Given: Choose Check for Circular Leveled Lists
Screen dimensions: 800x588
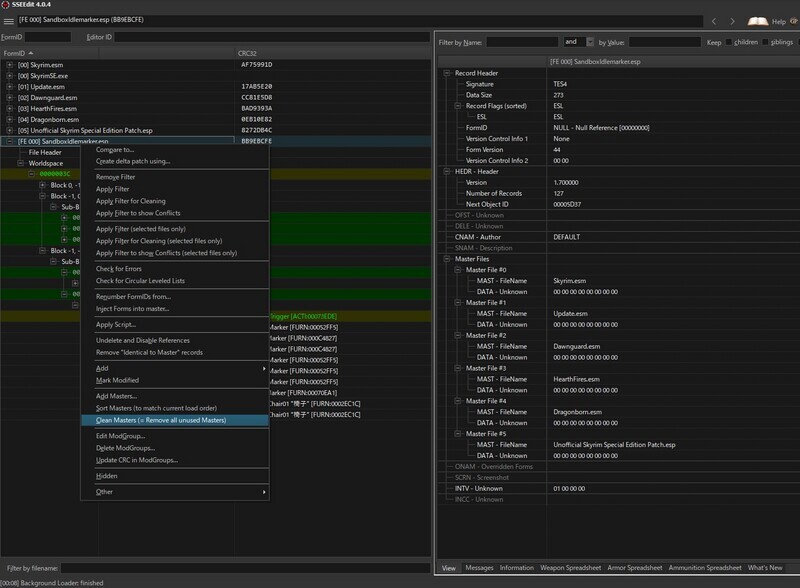Looking at the screenshot, I should click(x=174, y=281).
